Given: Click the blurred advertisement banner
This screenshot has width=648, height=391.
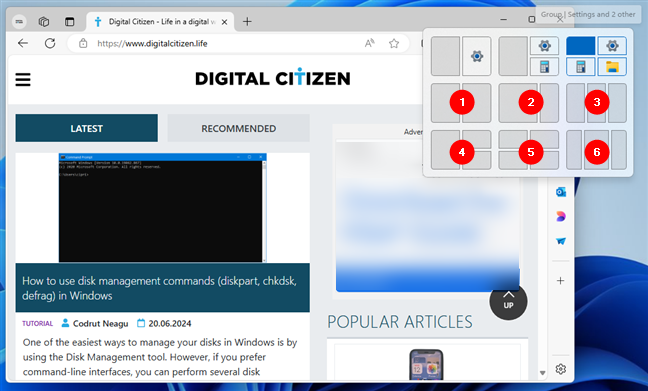Looking at the screenshot, I should point(427,216).
